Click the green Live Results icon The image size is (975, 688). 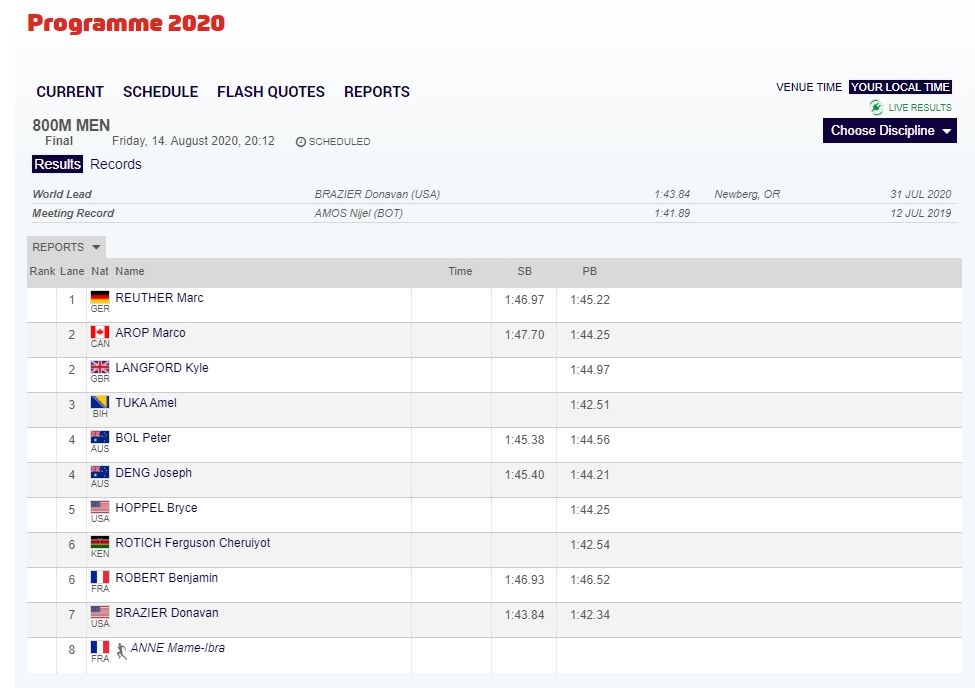pos(876,107)
